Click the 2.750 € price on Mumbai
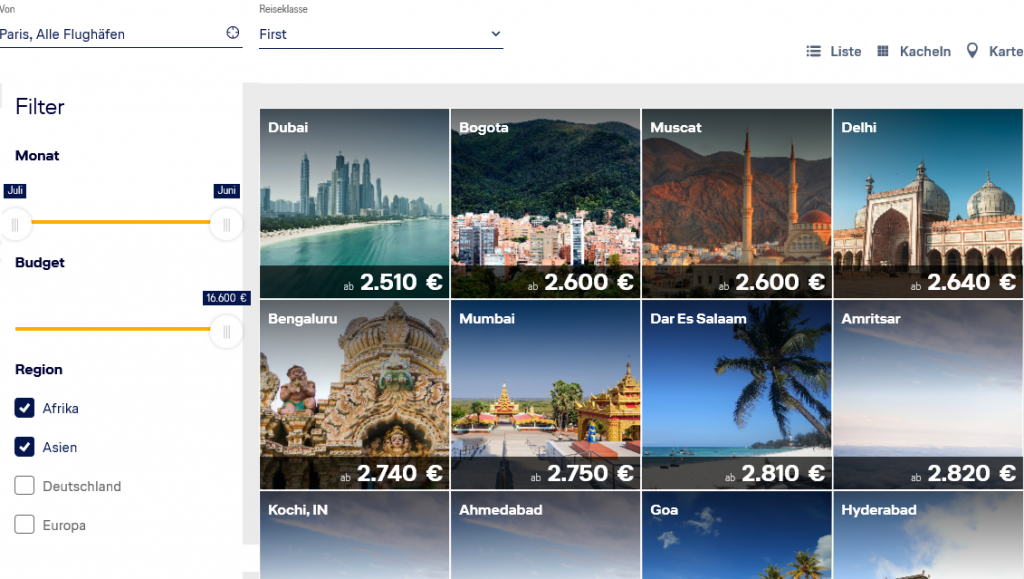 click(590, 473)
